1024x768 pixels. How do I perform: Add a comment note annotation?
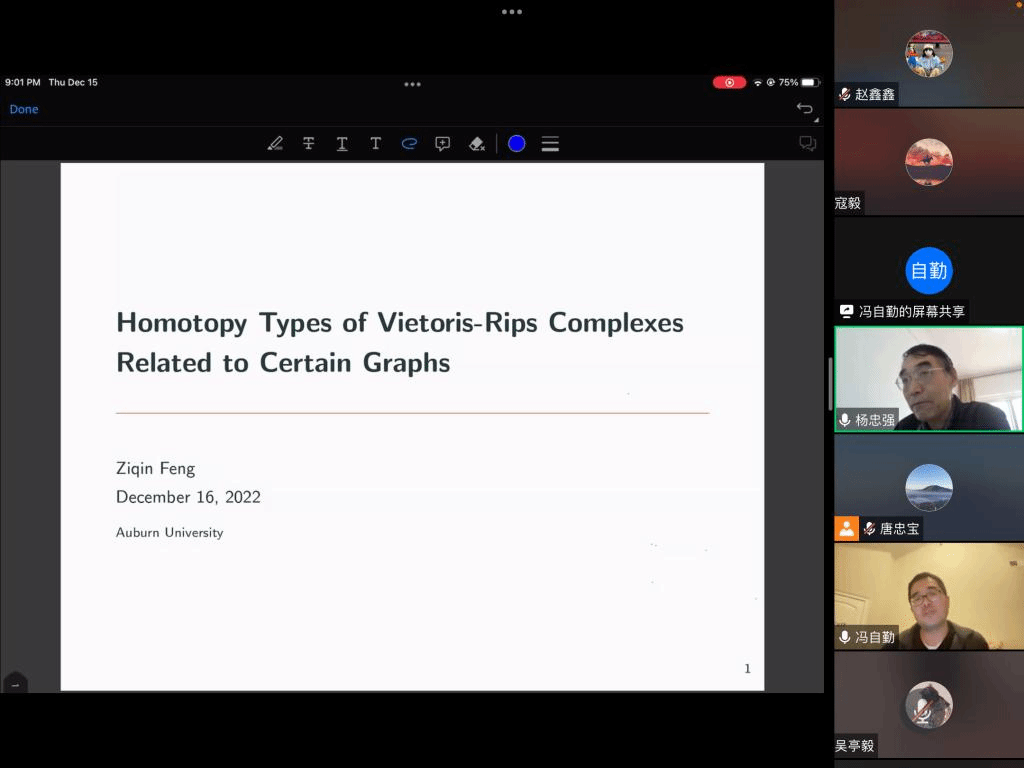442,144
